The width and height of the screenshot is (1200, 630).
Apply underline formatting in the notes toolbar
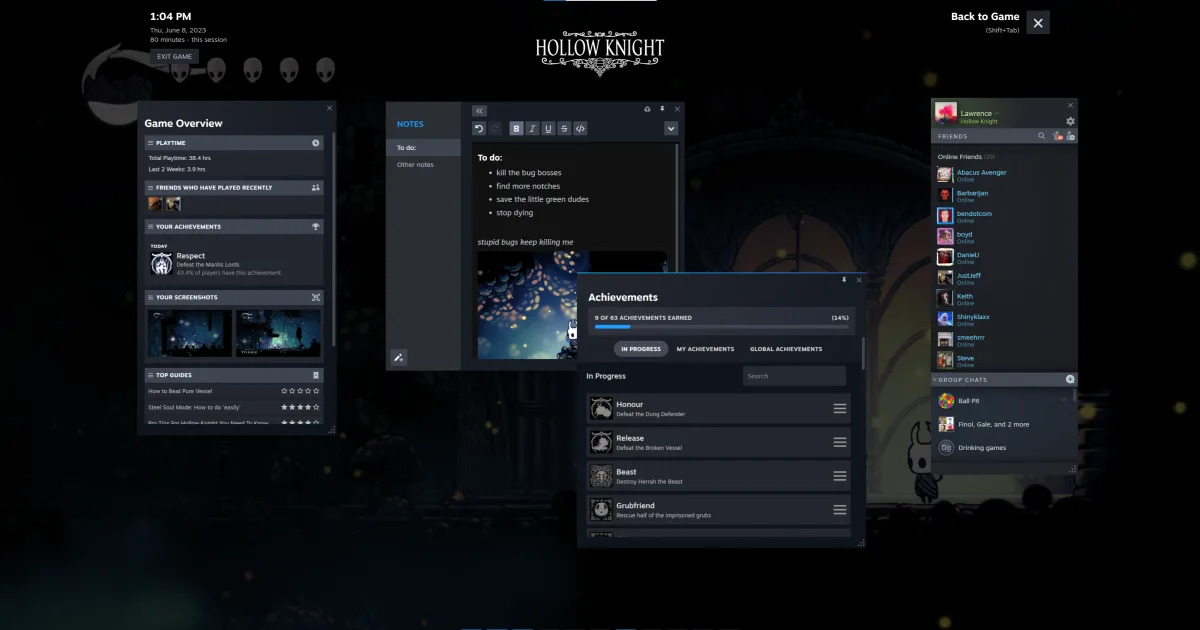coord(549,128)
